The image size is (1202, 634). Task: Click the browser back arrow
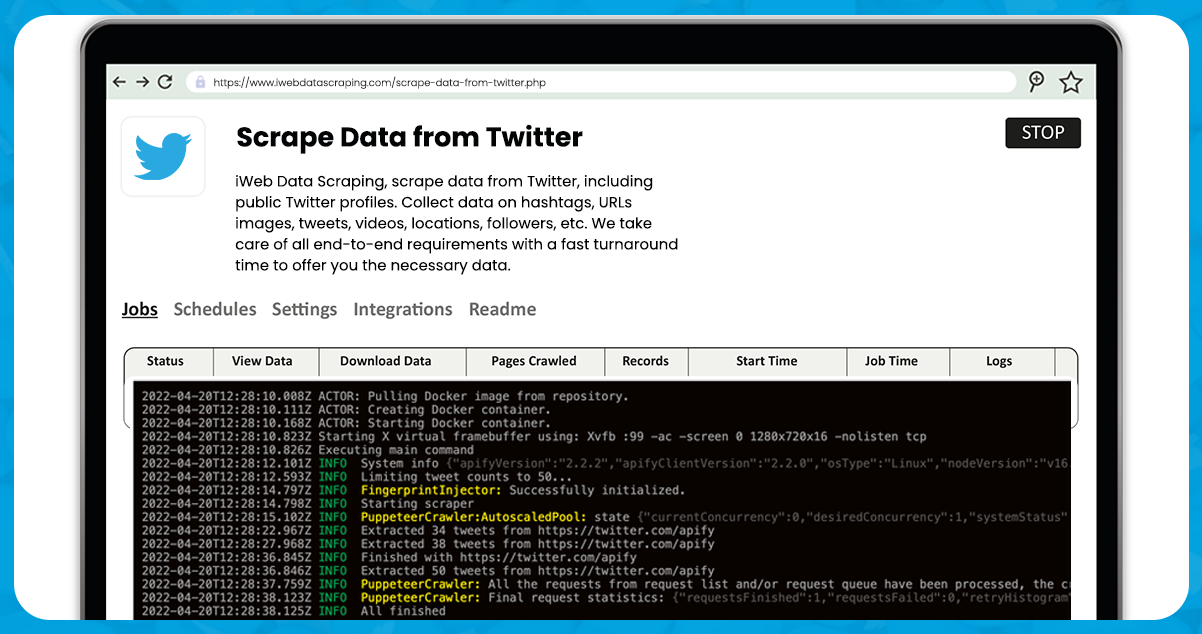point(120,82)
